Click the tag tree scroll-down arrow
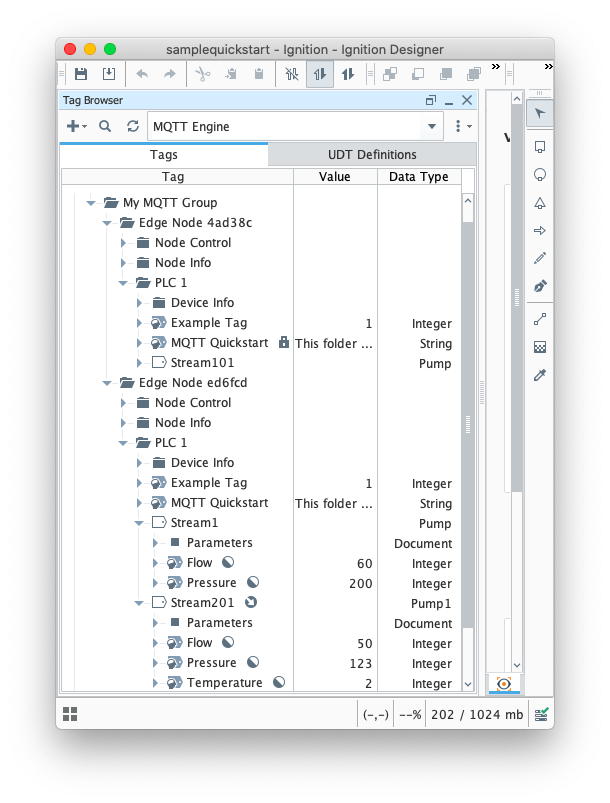The image size is (610, 803). coord(467,684)
